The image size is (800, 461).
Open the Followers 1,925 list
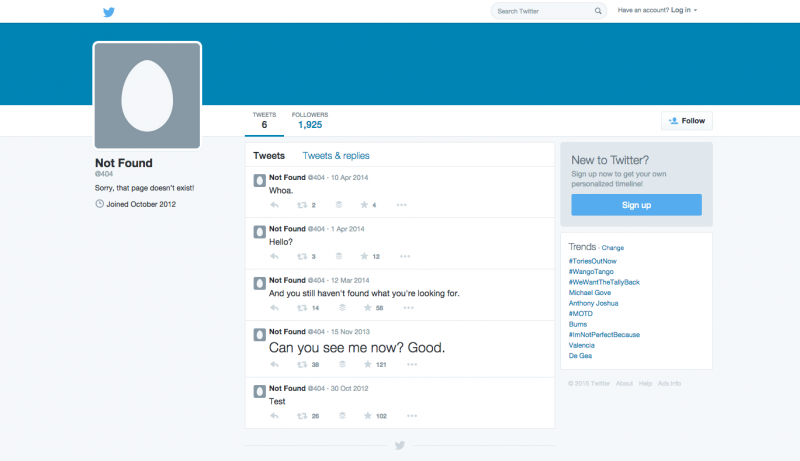point(310,121)
